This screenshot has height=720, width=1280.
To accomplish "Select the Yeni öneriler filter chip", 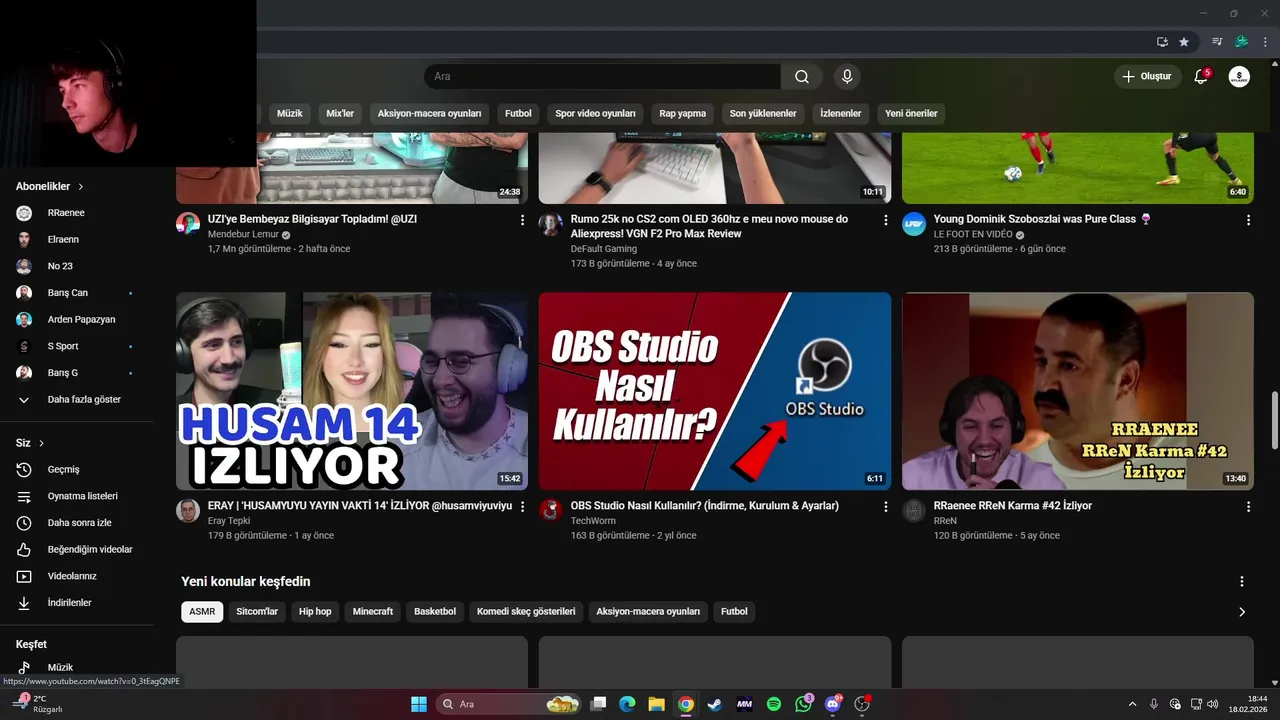I will (911, 113).
